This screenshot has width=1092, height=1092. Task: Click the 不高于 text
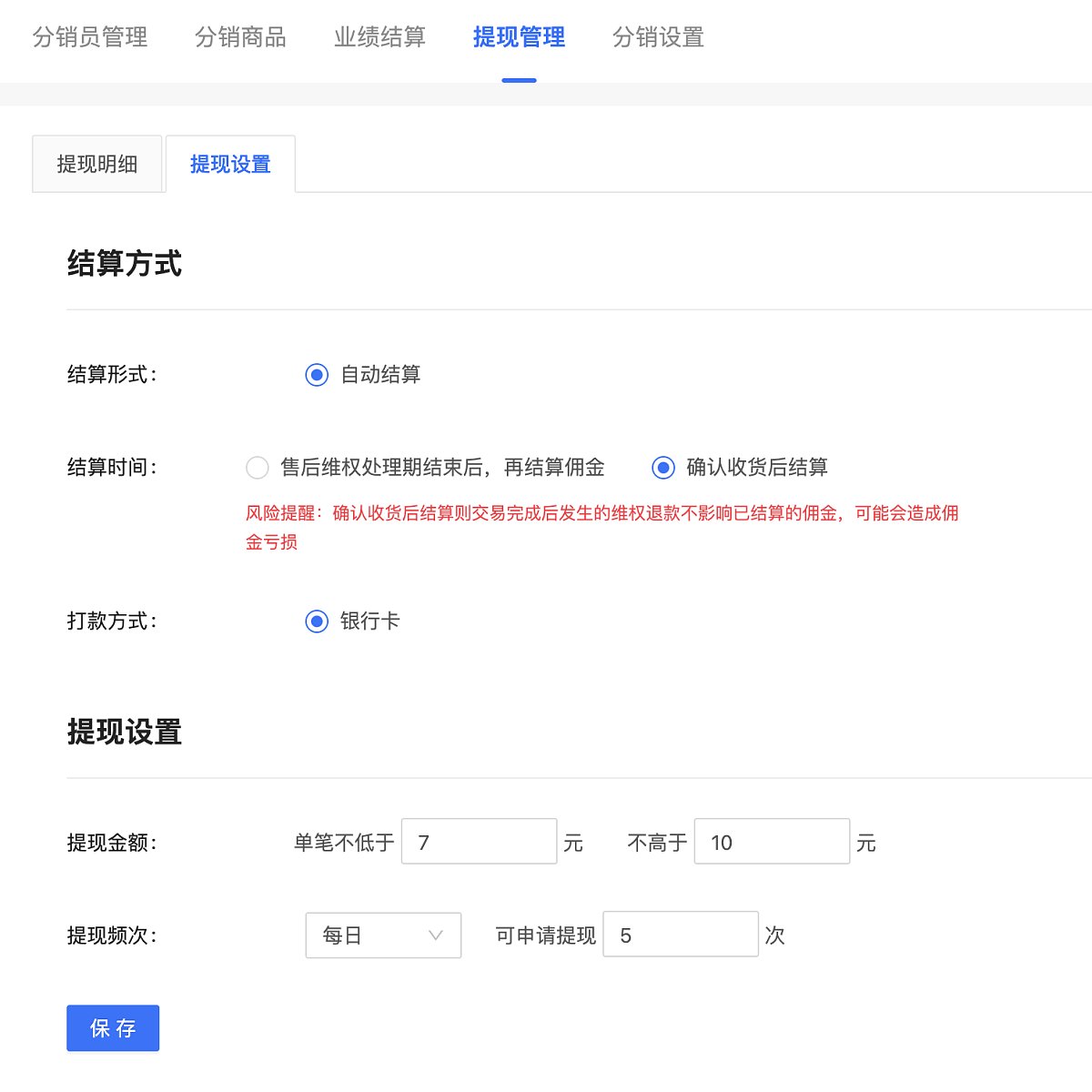pyautogui.click(x=657, y=843)
